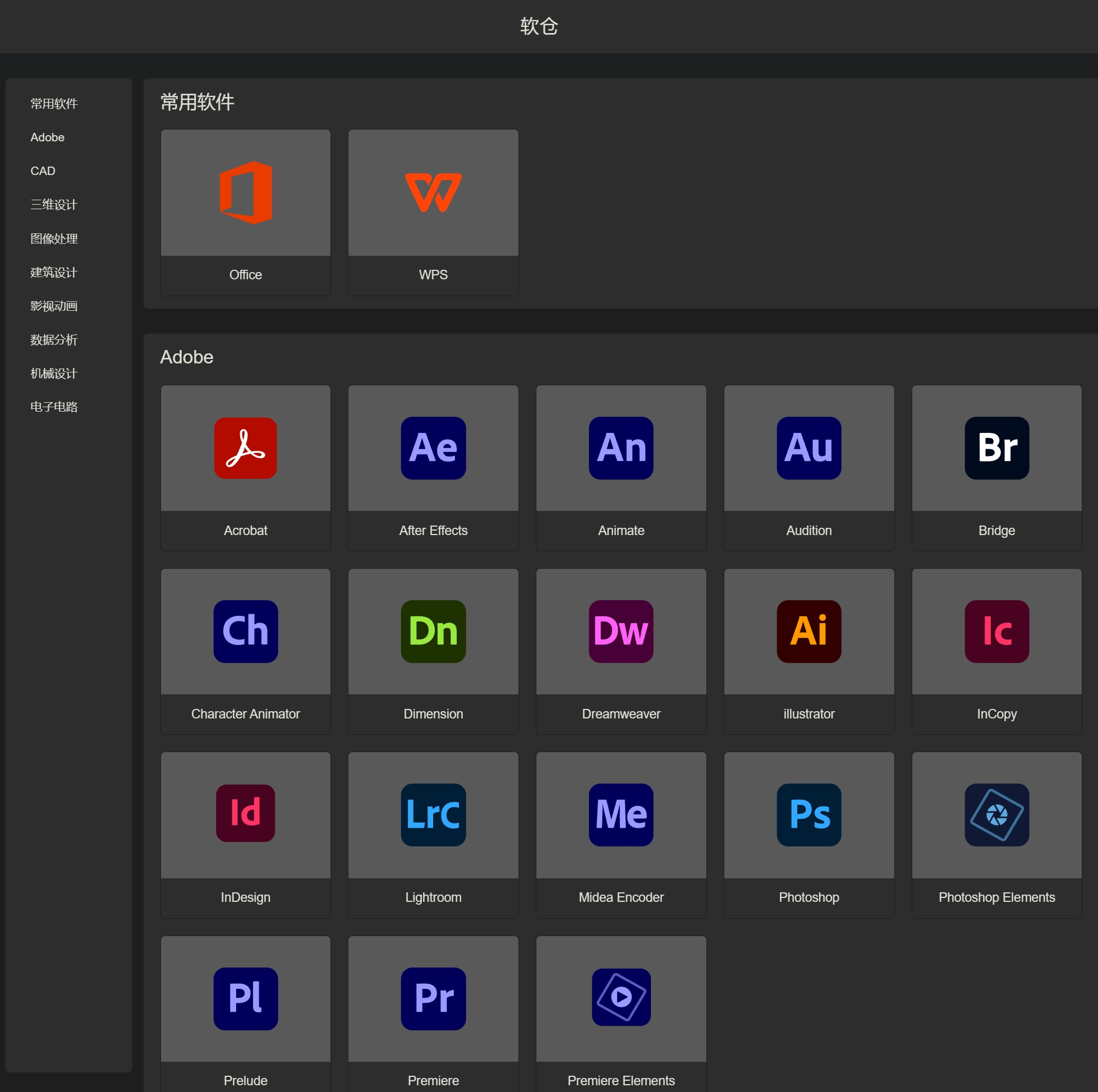
Task: Click the InCopy text label
Action: pyautogui.click(x=996, y=713)
